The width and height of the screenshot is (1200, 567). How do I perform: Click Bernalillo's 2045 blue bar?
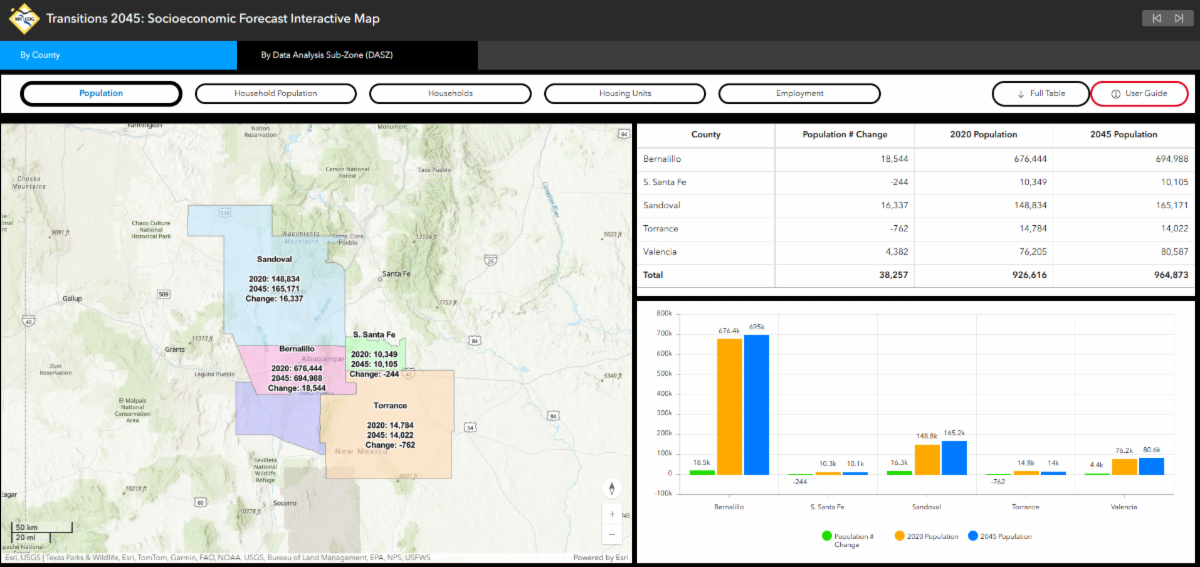click(756, 404)
